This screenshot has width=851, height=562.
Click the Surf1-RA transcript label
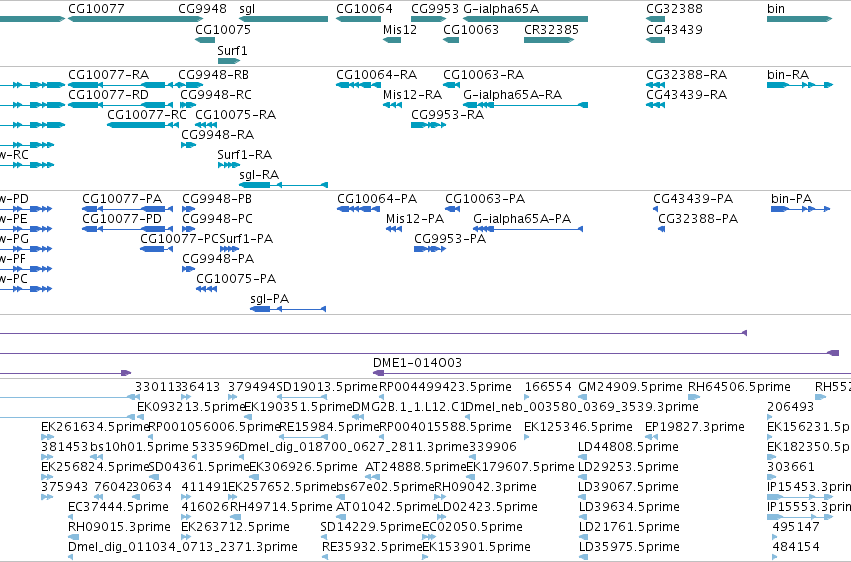tap(245, 155)
